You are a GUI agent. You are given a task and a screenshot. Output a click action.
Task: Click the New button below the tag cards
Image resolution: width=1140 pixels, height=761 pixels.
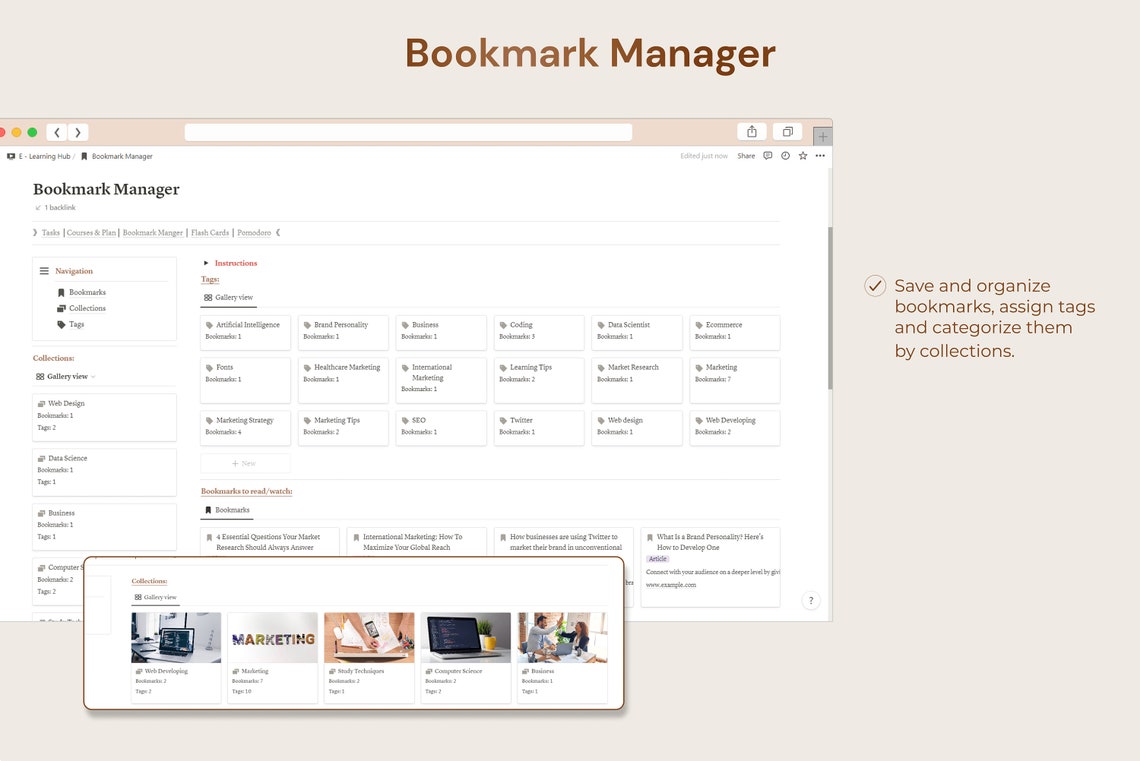click(245, 462)
